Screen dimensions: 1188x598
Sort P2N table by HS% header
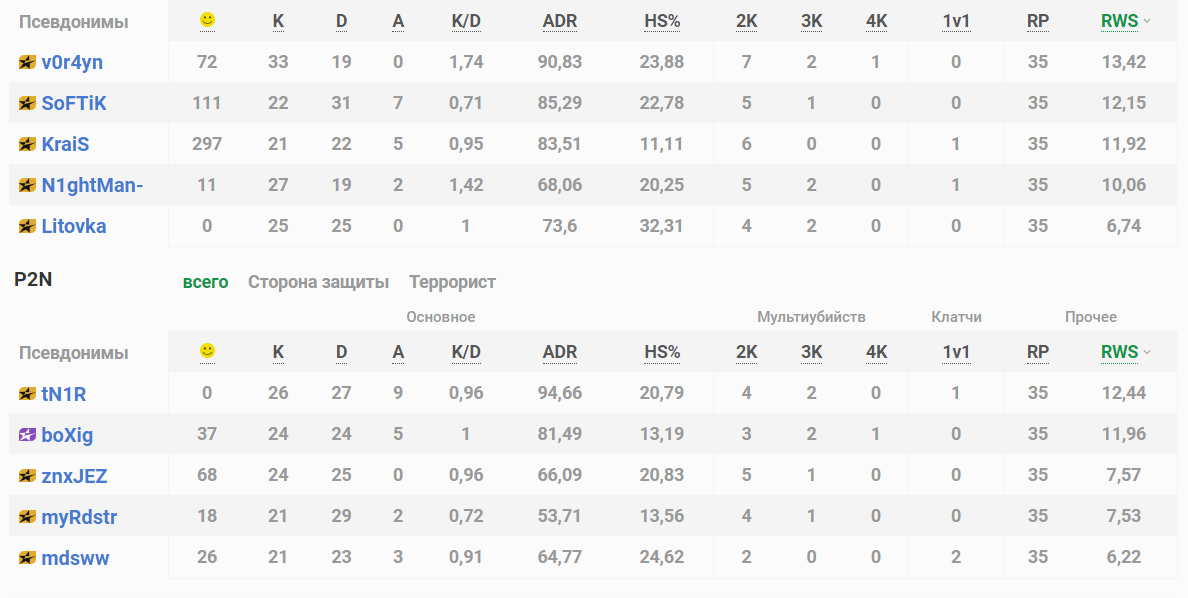pyautogui.click(x=662, y=352)
